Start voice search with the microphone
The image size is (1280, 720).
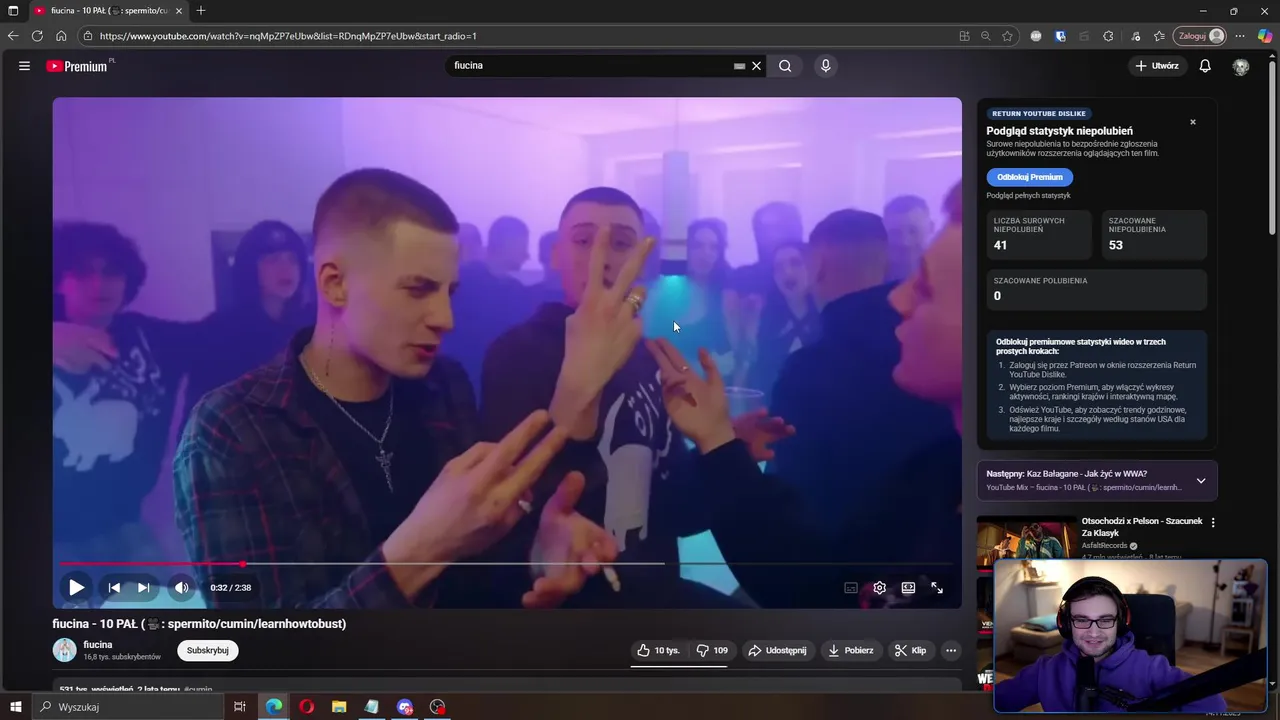825,66
